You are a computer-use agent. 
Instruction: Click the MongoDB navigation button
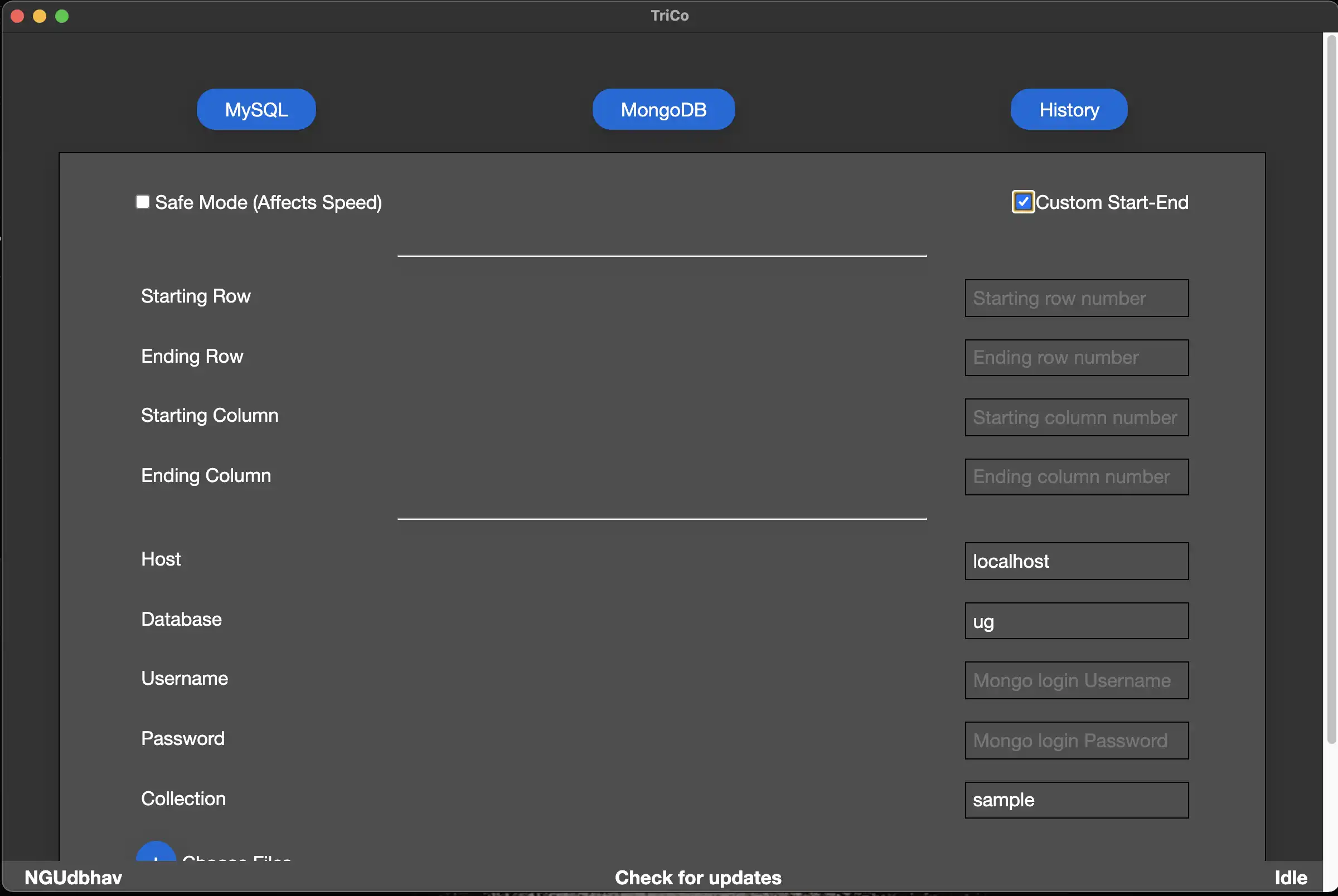663,108
